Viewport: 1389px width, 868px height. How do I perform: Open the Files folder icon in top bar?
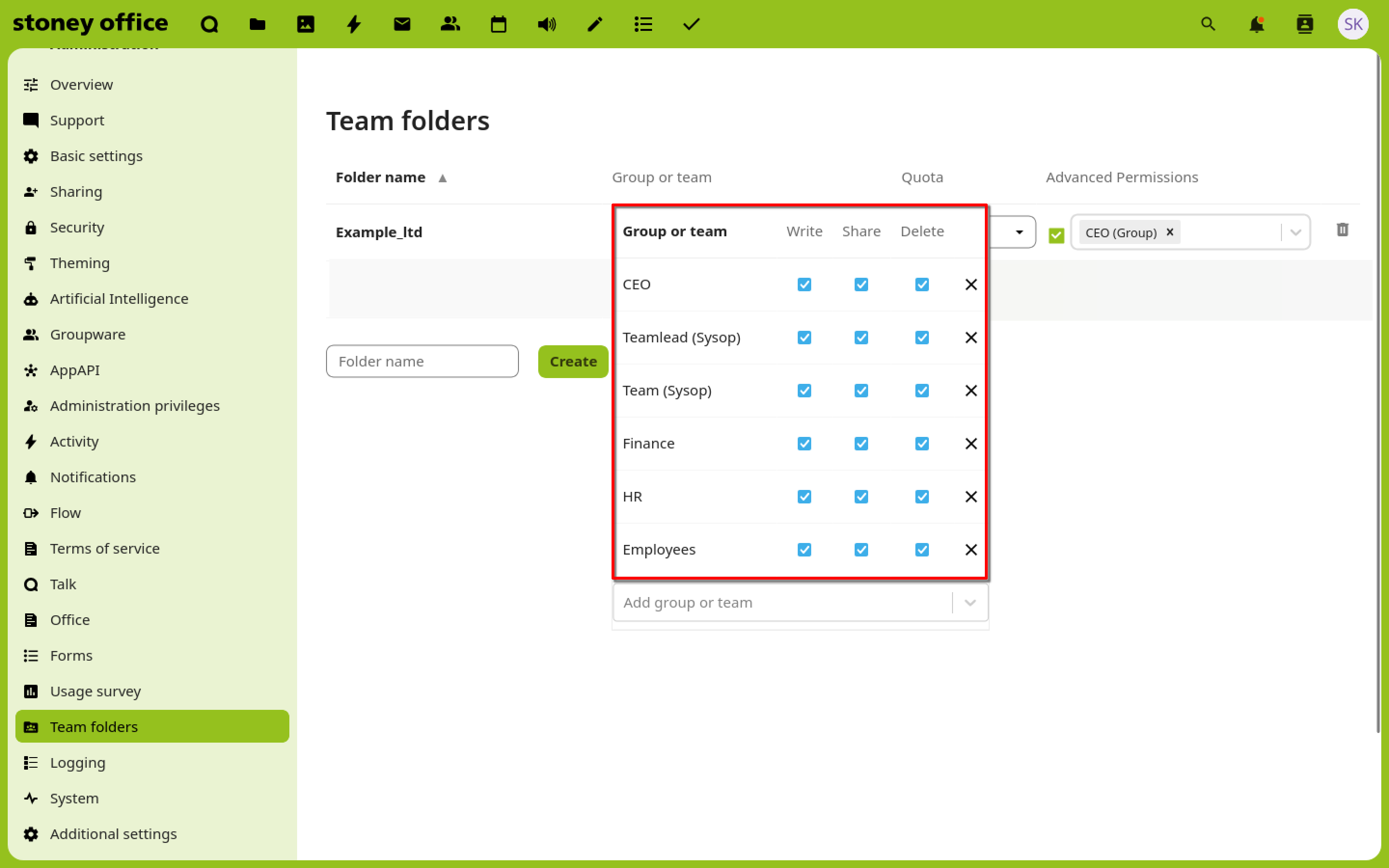(x=257, y=24)
